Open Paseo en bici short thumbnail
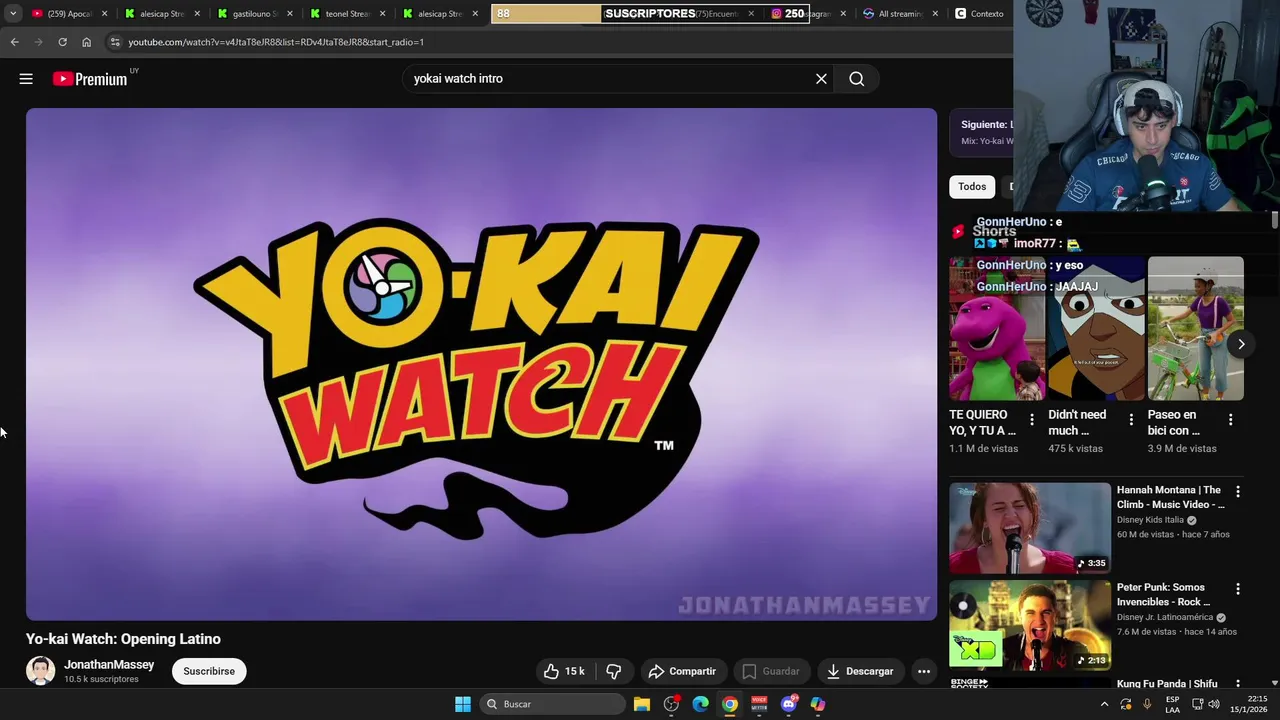Viewport: 1280px width, 720px height. pos(1196,329)
